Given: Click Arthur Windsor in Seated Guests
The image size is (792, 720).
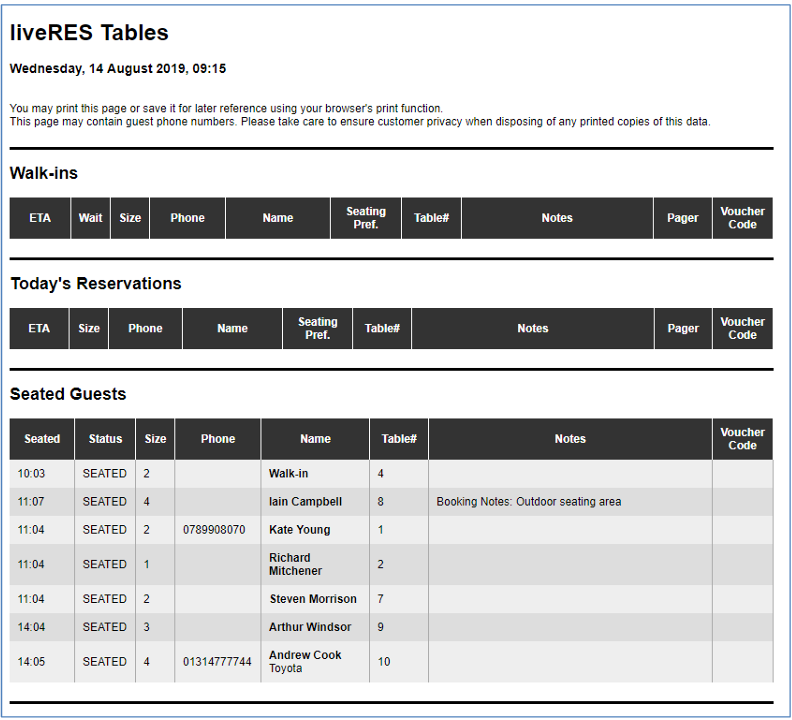Looking at the screenshot, I should 310,627.
